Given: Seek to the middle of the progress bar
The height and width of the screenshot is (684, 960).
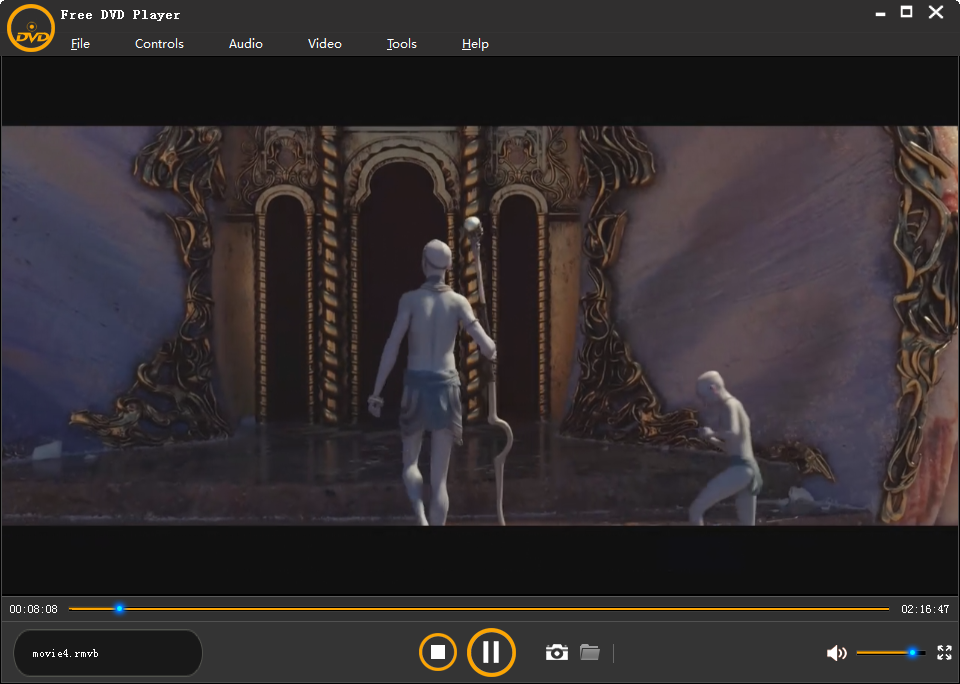Looking at the screenshot, I should click(479, 609).
